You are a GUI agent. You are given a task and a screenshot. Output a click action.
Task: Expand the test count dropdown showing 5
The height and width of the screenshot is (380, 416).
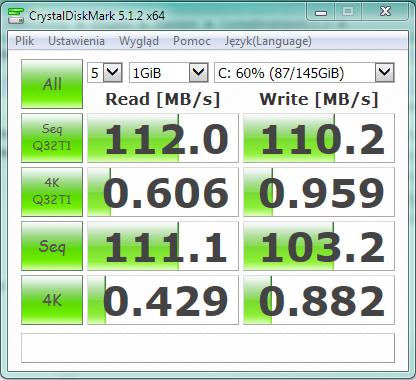[x=113, y=72]
